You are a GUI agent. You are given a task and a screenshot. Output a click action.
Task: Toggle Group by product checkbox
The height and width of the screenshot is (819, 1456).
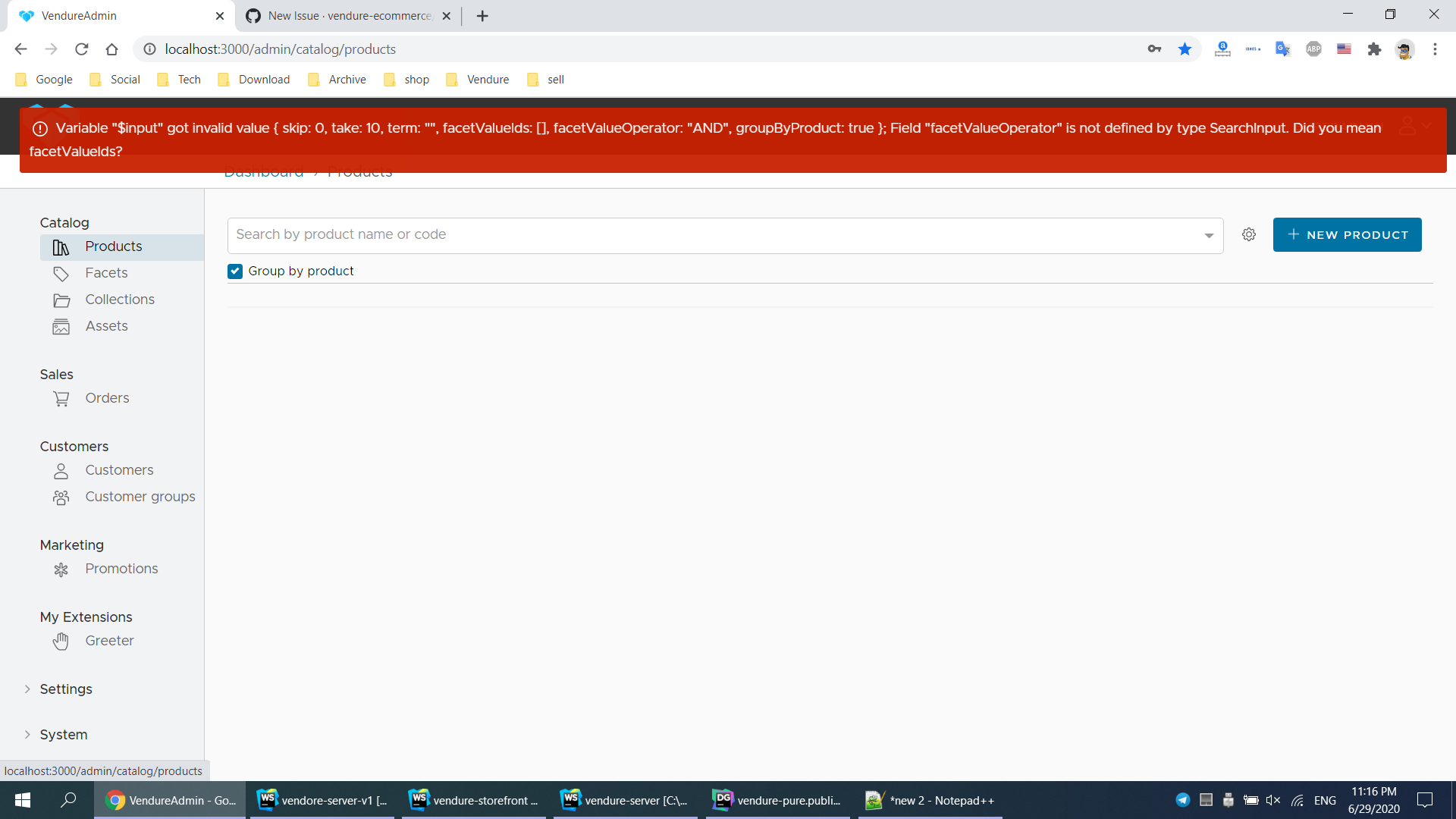[x=235, y=271]
